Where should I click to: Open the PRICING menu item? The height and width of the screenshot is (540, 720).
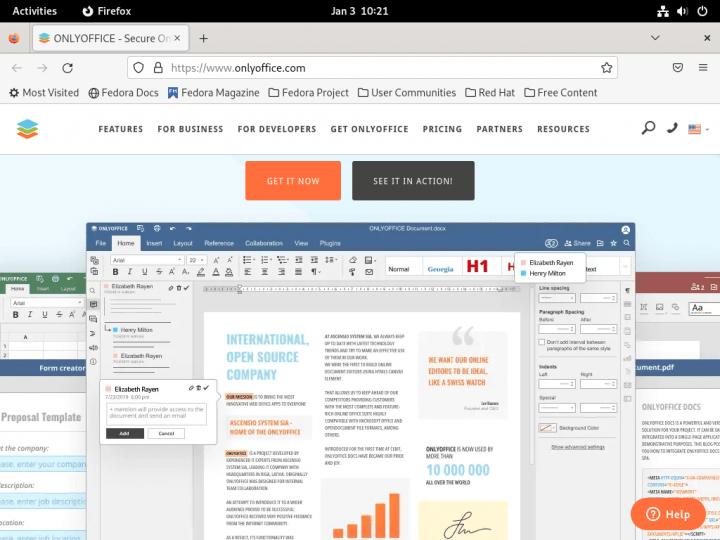pyautogui.click(x=442, y=129)
